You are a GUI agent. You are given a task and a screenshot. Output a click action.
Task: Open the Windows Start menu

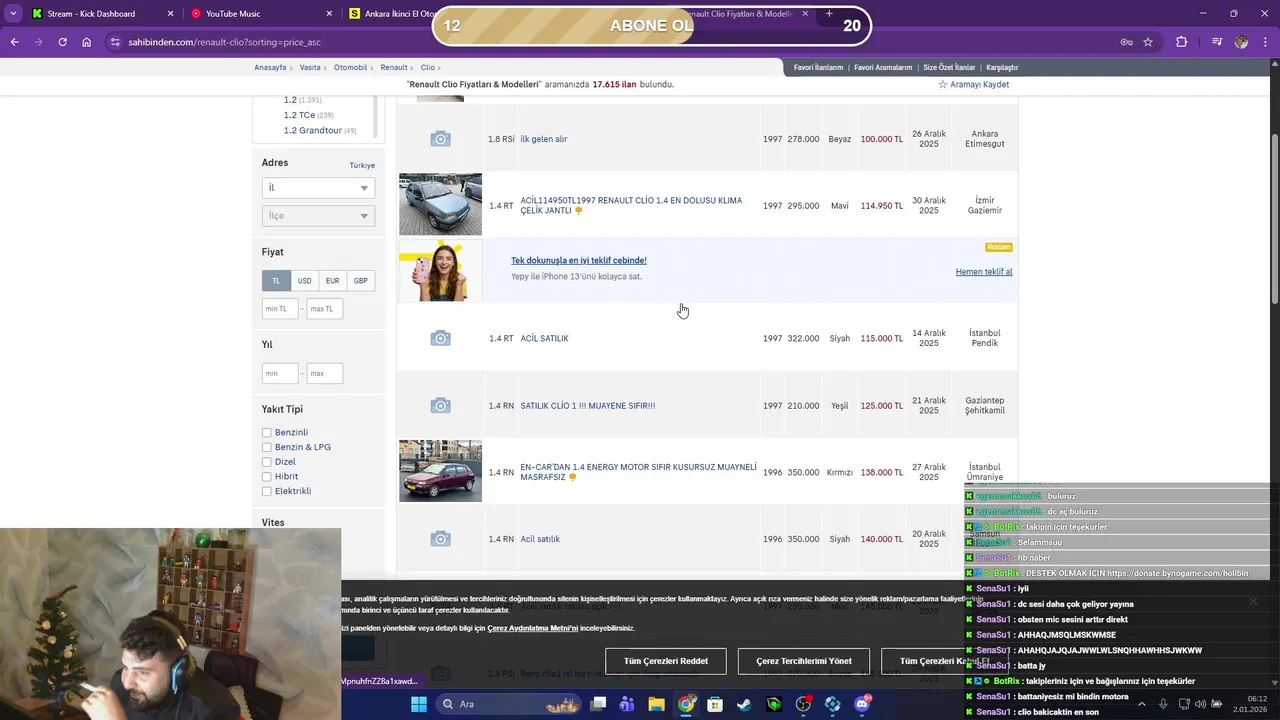click(419, 704)
